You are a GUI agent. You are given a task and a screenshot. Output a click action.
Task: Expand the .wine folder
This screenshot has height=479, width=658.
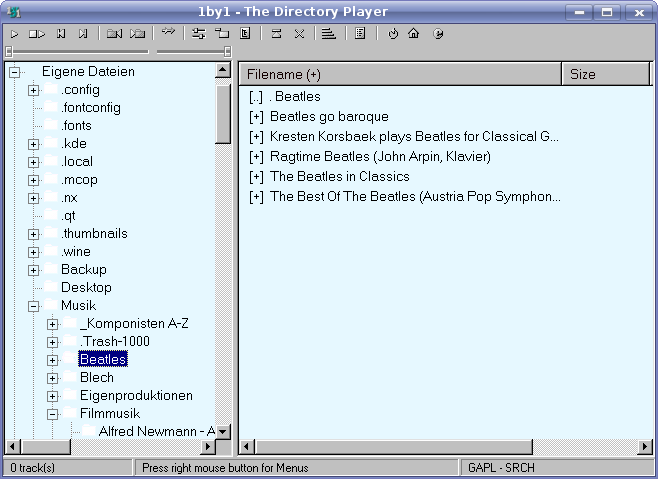34,252
